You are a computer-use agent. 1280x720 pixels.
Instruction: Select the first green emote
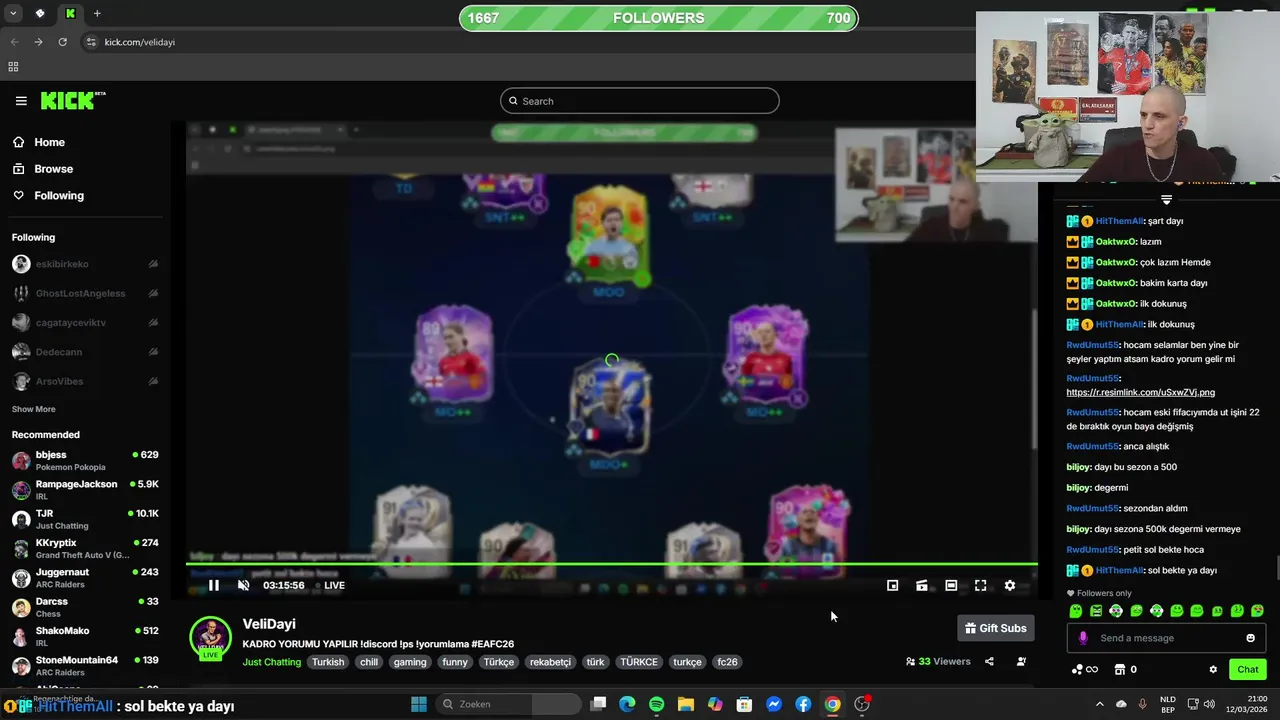click(1076, 611)
